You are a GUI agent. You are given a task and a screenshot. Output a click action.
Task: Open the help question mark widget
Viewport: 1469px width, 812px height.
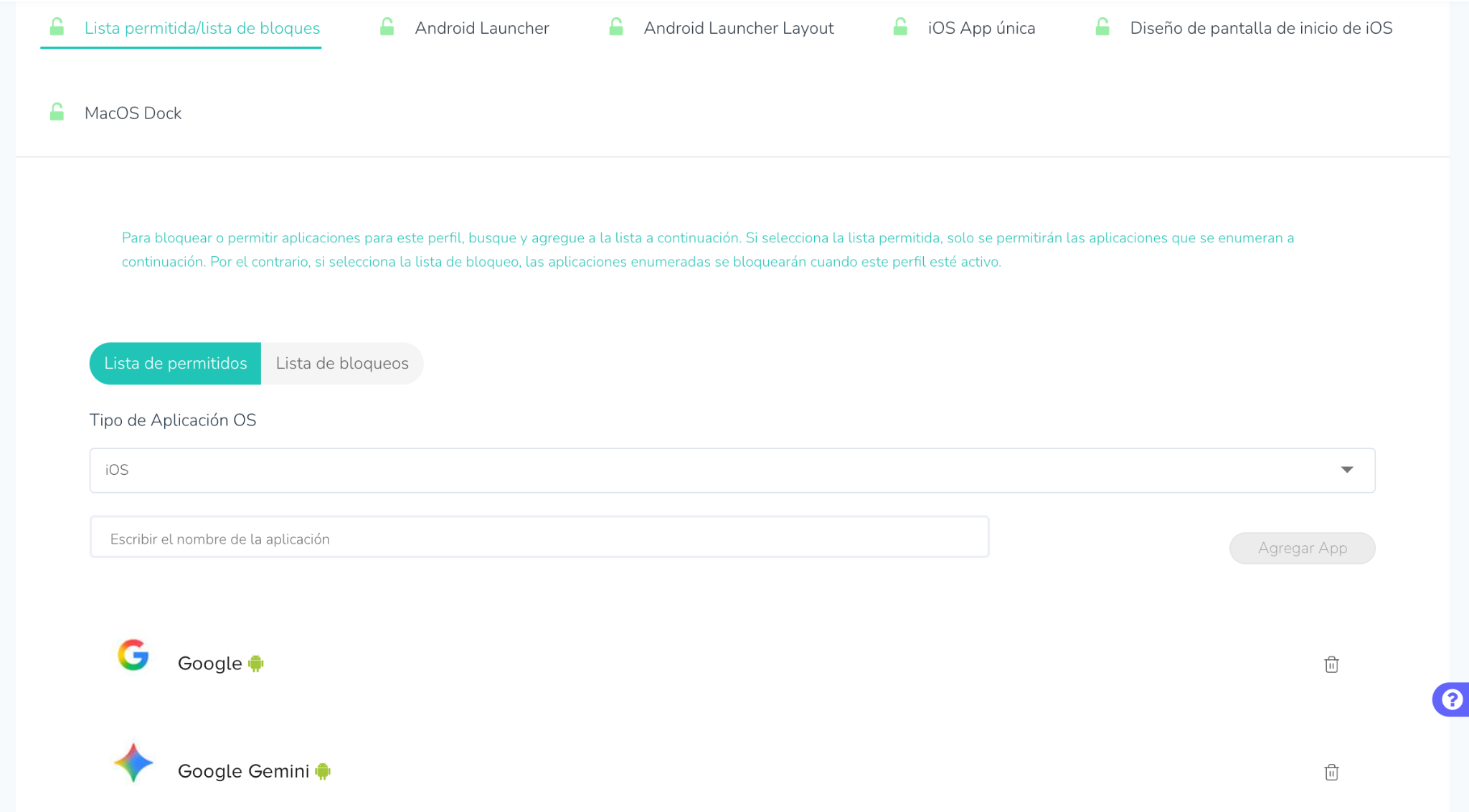pos(1452,699)
